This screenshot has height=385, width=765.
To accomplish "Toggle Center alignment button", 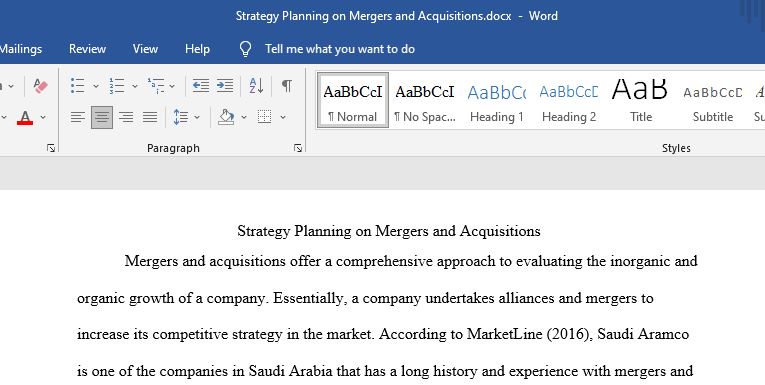I will coord(101,117).
